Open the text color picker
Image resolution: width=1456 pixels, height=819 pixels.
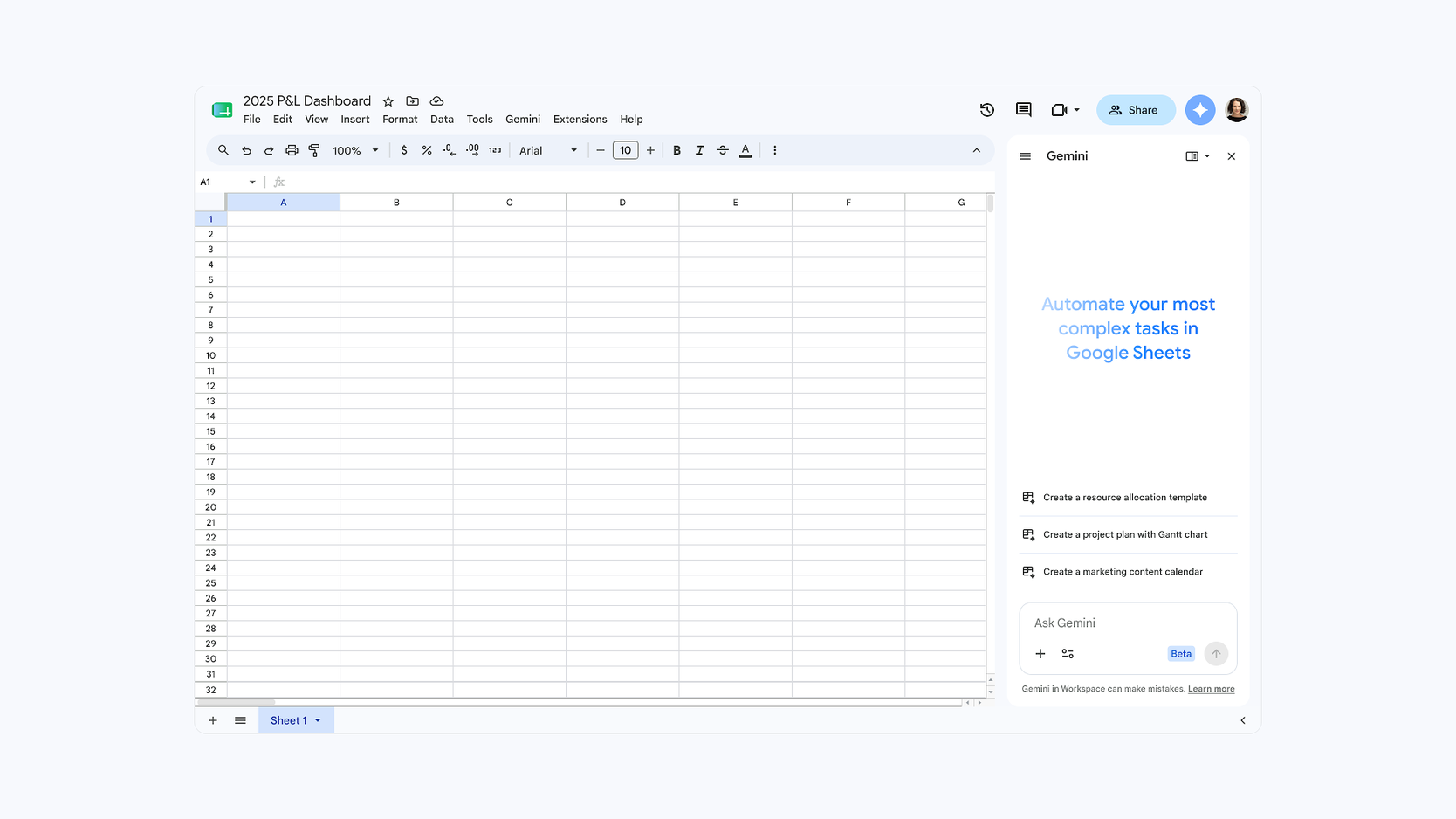point(745,150)
